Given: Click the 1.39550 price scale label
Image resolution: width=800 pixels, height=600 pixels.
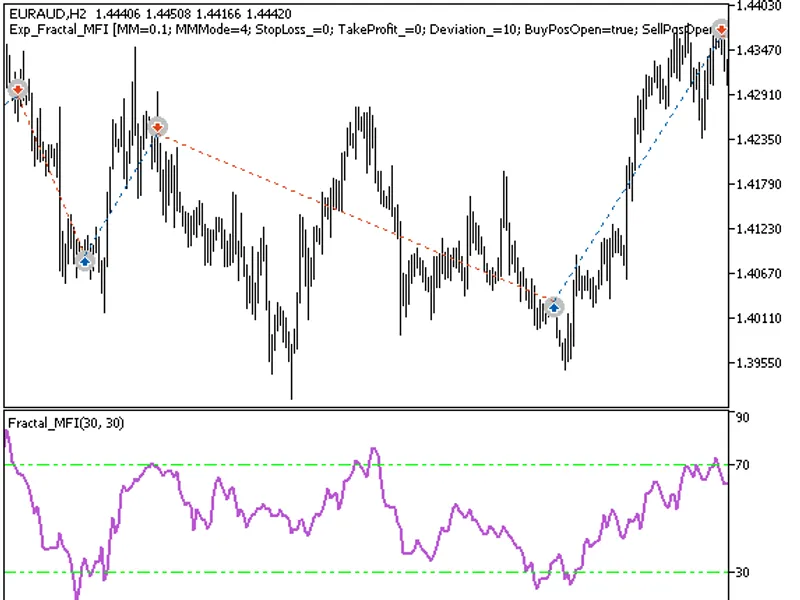Looking at the screenshot, I should [759, 363].
